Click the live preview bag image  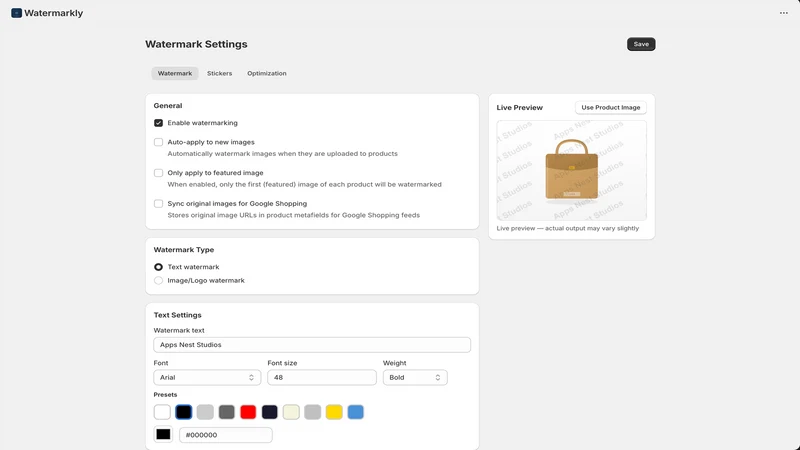(571, 170)
